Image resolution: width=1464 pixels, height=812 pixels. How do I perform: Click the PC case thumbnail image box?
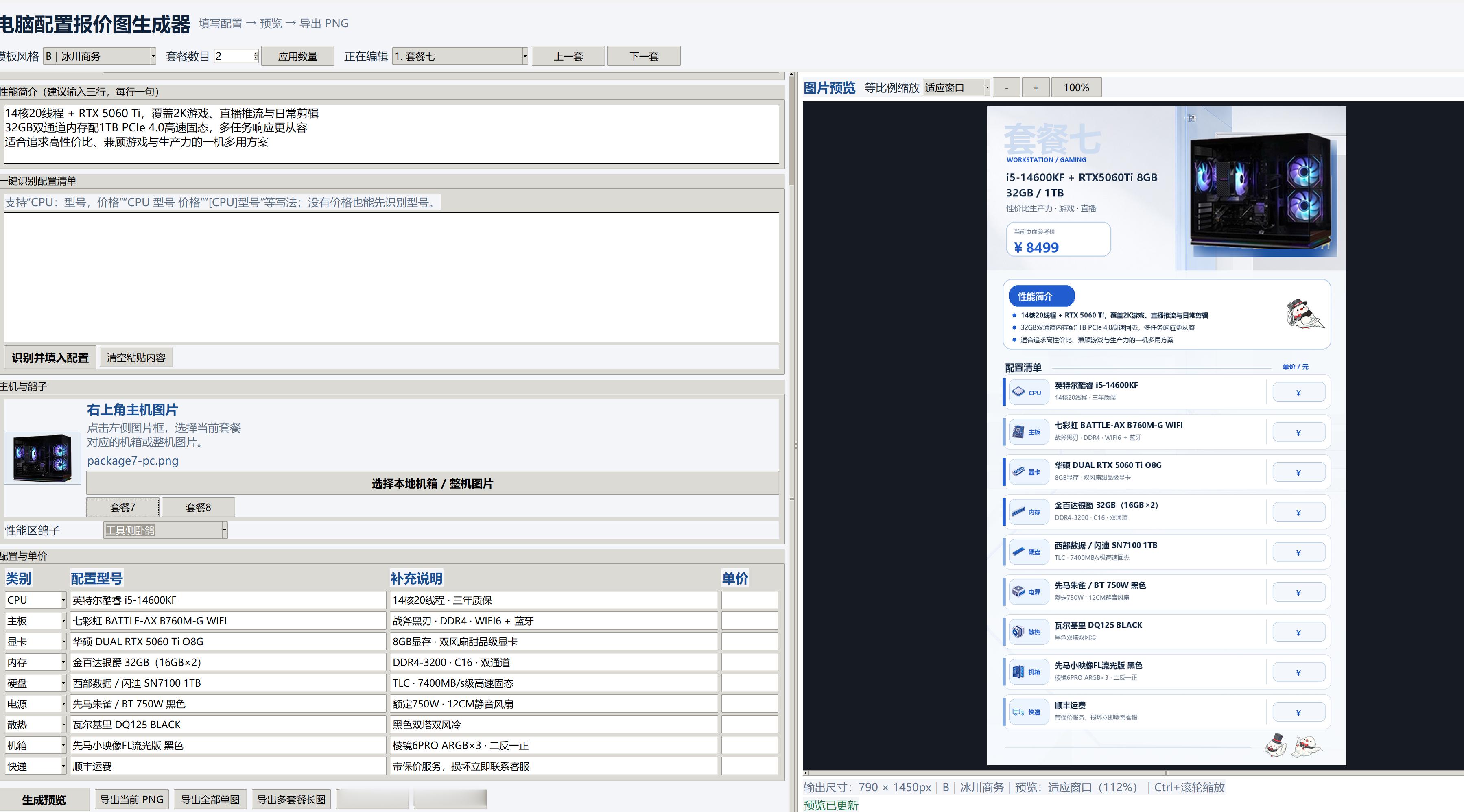click(x=43, y=458)
